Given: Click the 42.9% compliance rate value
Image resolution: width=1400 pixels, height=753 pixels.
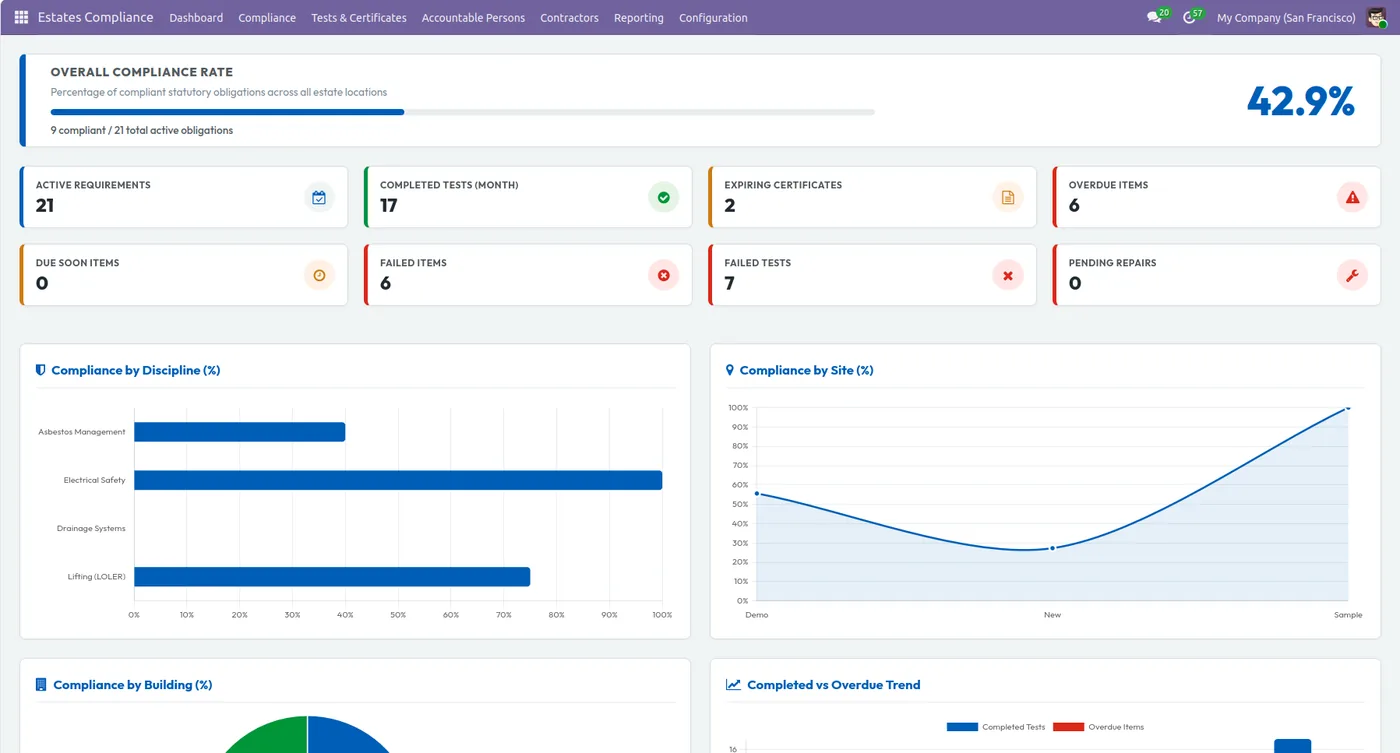Looking at the screenshot, I should pos(1301,101).
